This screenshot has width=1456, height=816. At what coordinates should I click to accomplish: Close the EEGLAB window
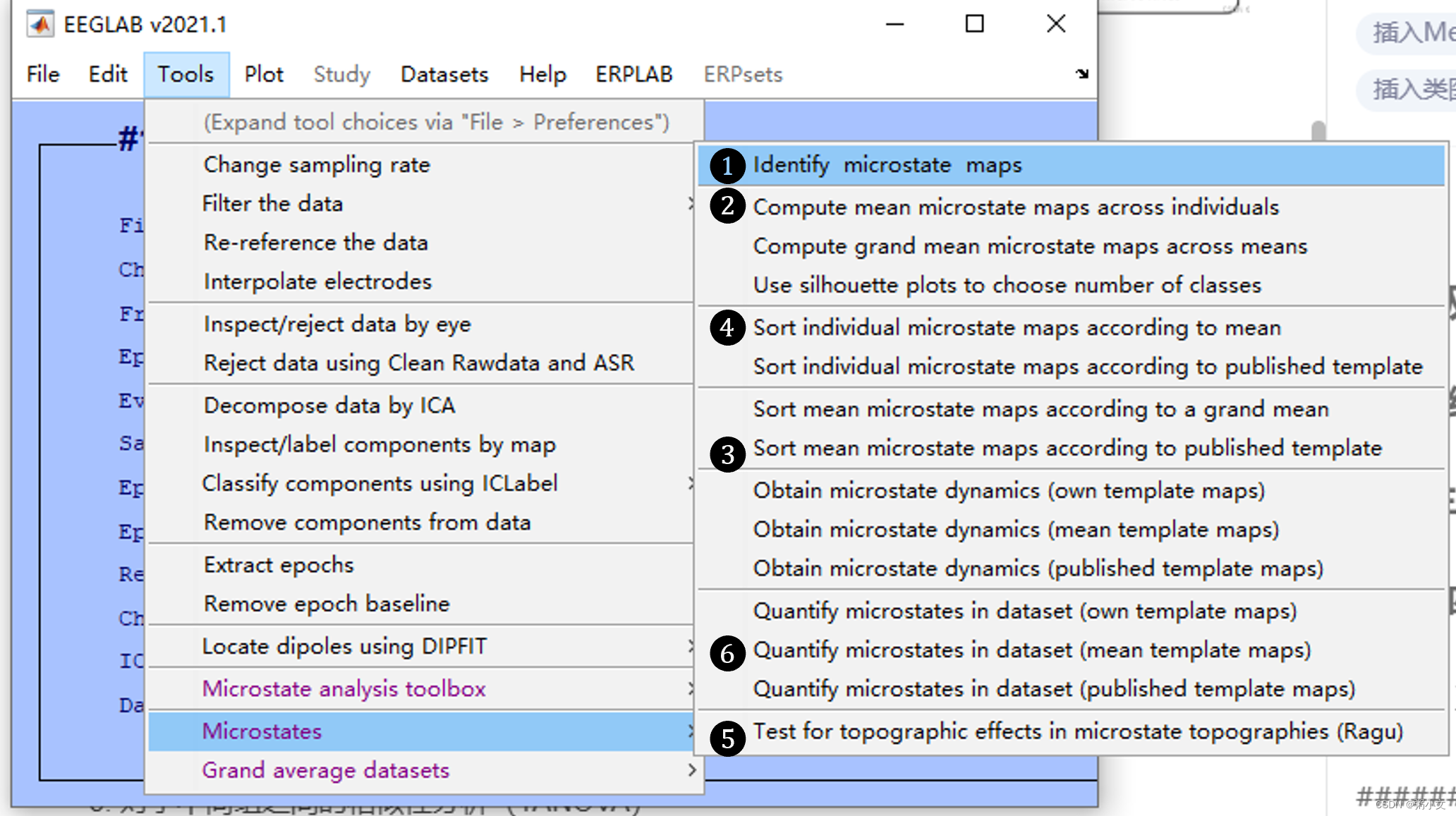1056,24
